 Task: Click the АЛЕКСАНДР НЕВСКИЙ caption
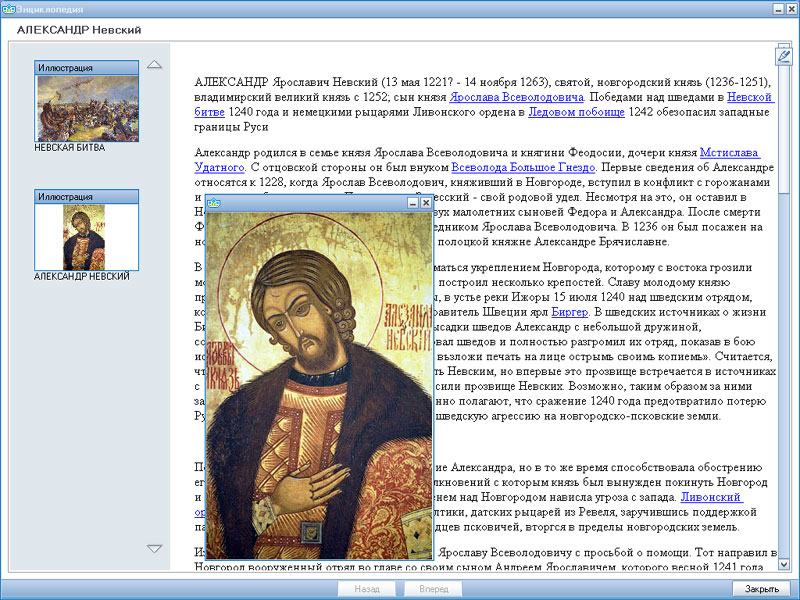[x=82, y=277]
